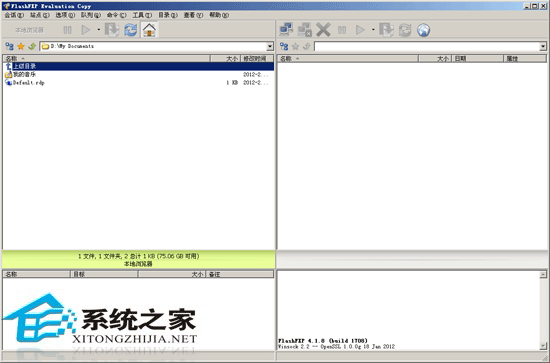This screenshot has height=363, width=550.
Task: Click the D:\My Documents path field
Action: click(x=153, y=46)
